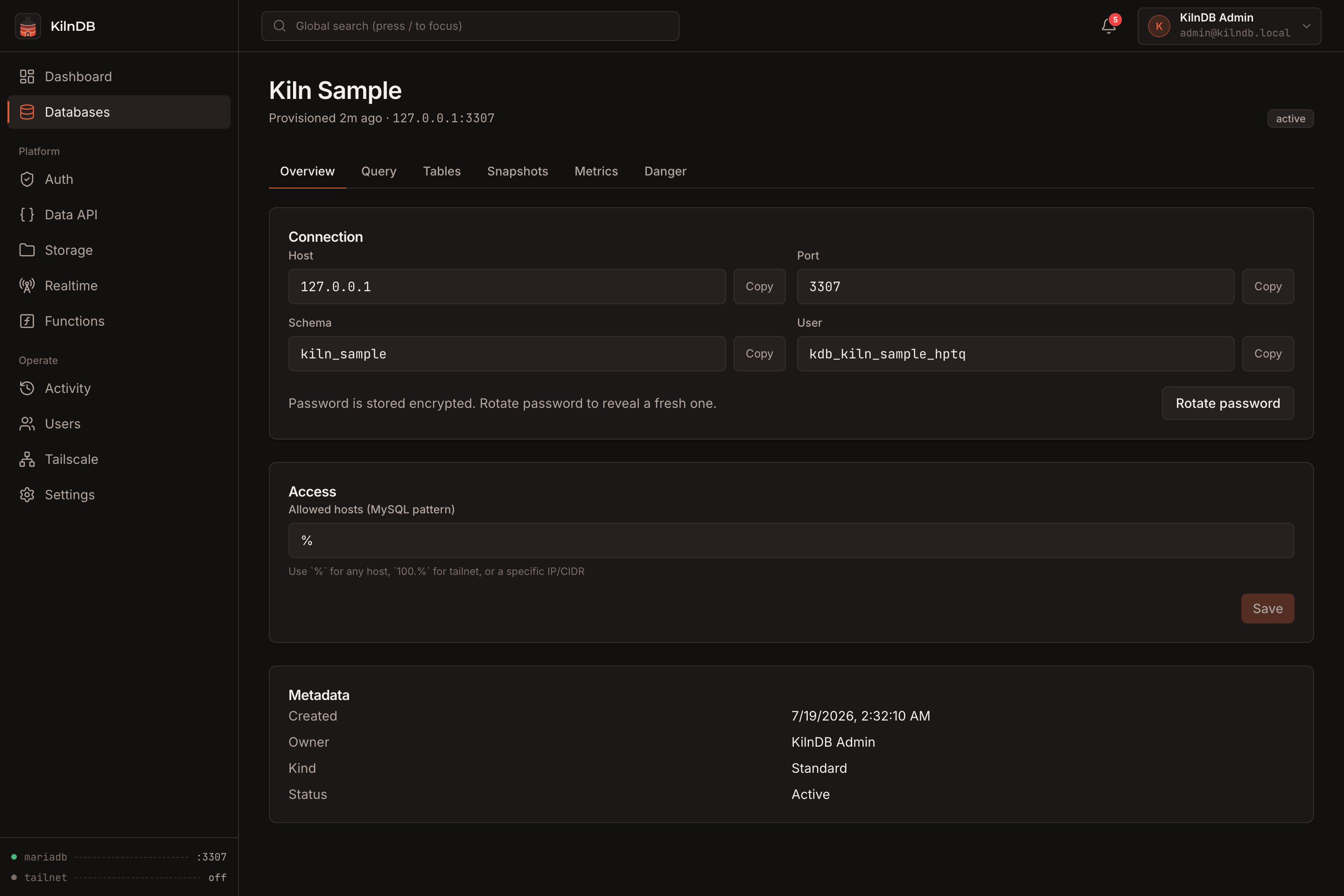Open notifications bell with 5 badge

1109,26
